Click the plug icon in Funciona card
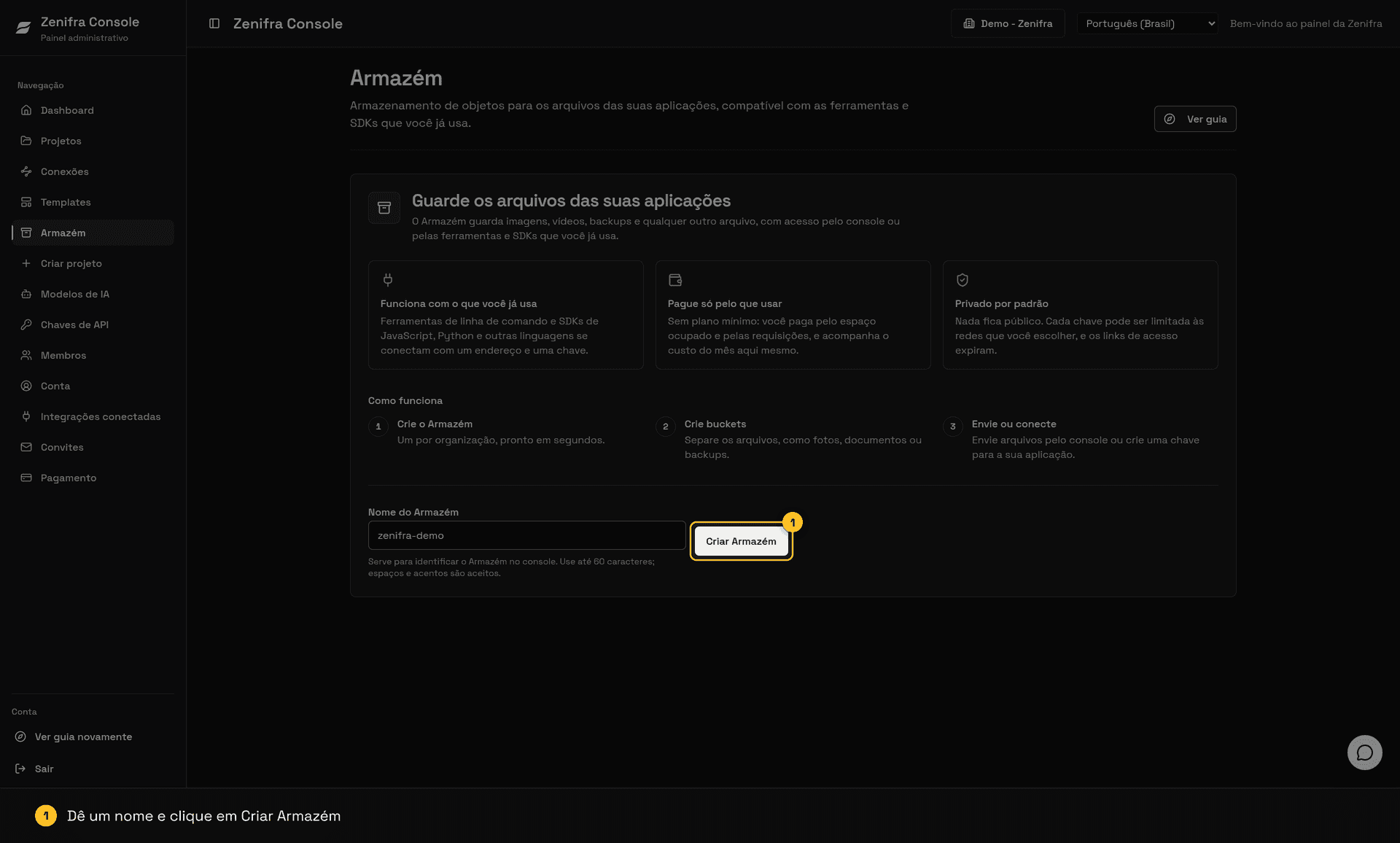1400x843 pixels. tap(388, 280)
